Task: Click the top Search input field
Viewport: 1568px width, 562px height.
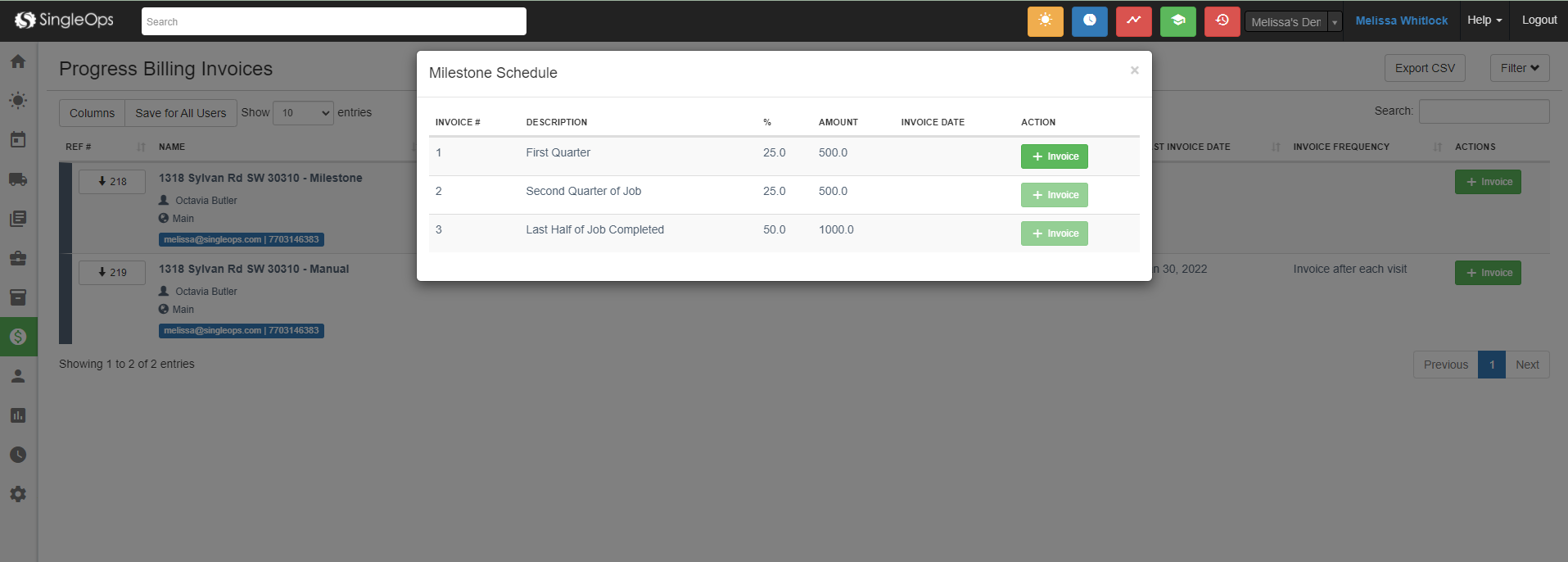Action: click(x=333, y=22)
